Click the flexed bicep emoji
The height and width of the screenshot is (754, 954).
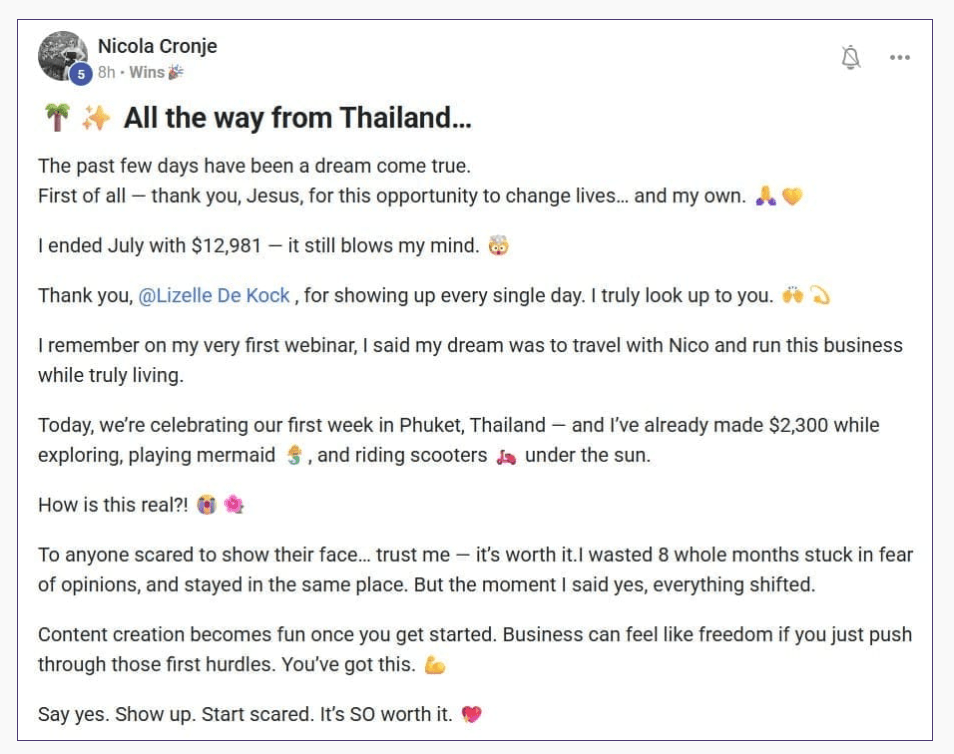(435, 665)
